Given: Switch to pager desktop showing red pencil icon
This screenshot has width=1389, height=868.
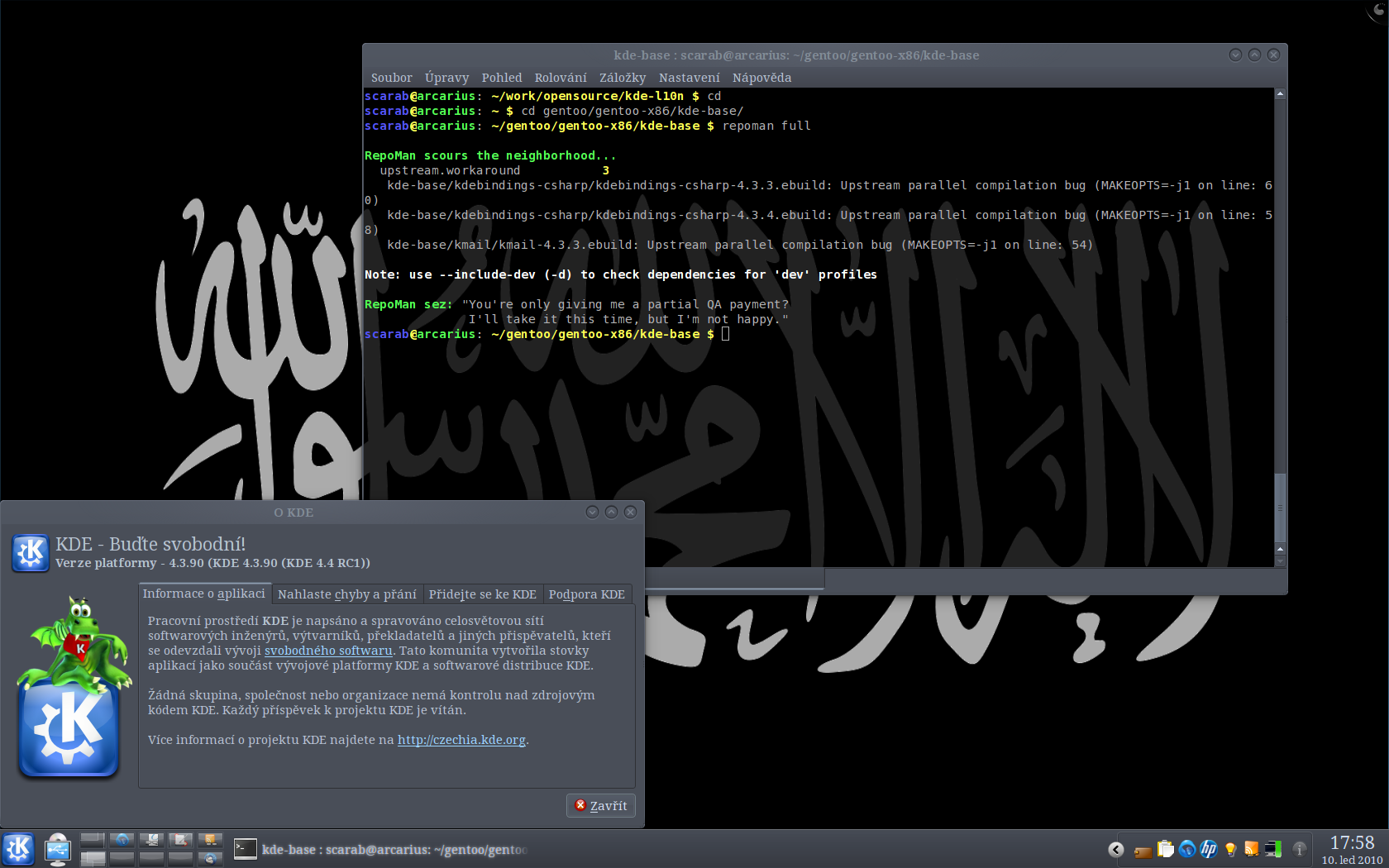Looking at the screenshot, I should pyautogui.click(x=181, y=840).
